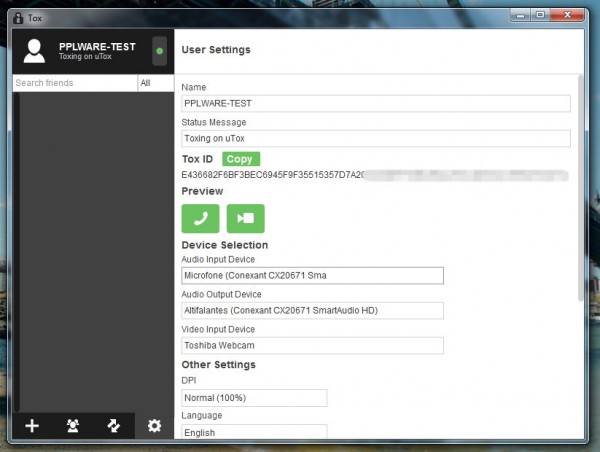Viewport: 600px width, 452px height.
Task: Maximize the Tox window
Action: [x=540, y=15]
